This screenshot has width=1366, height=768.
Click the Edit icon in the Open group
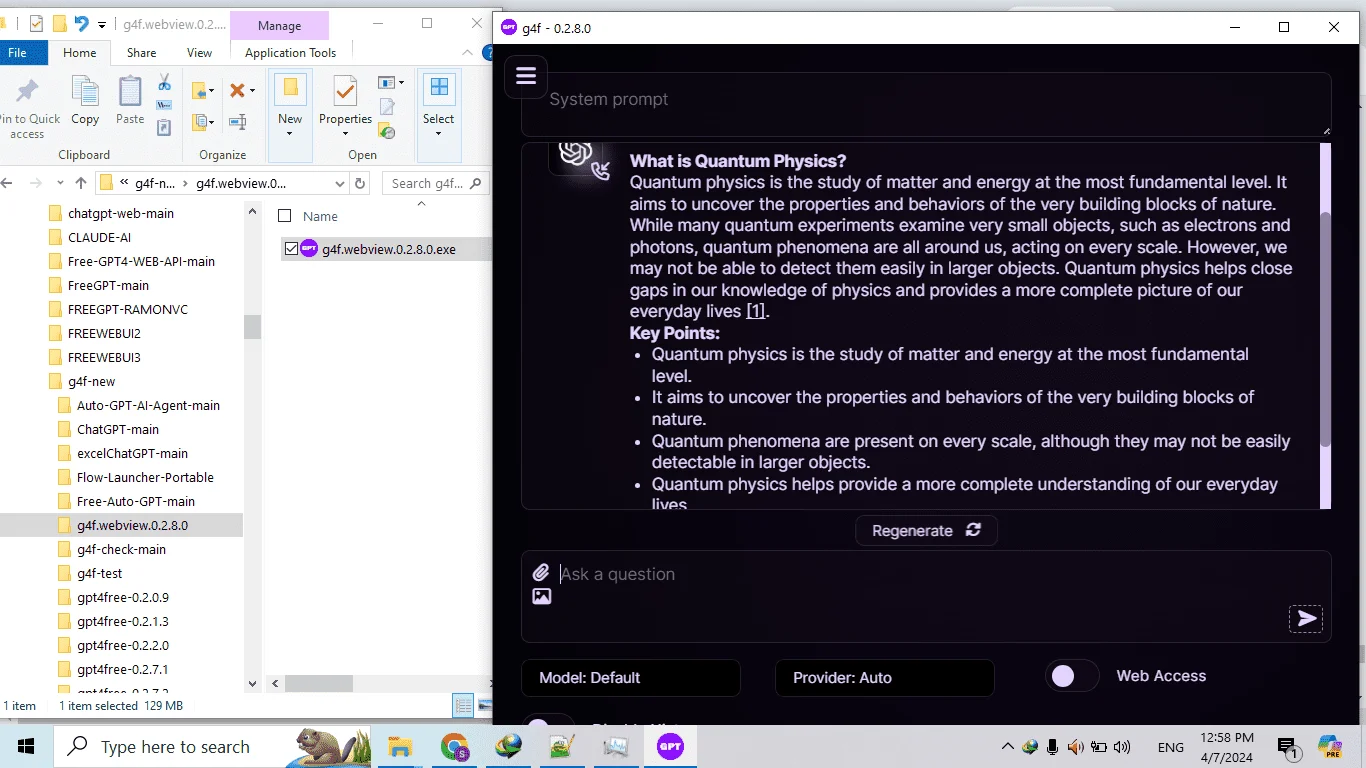pyautogui.click(x=387, y=106)
